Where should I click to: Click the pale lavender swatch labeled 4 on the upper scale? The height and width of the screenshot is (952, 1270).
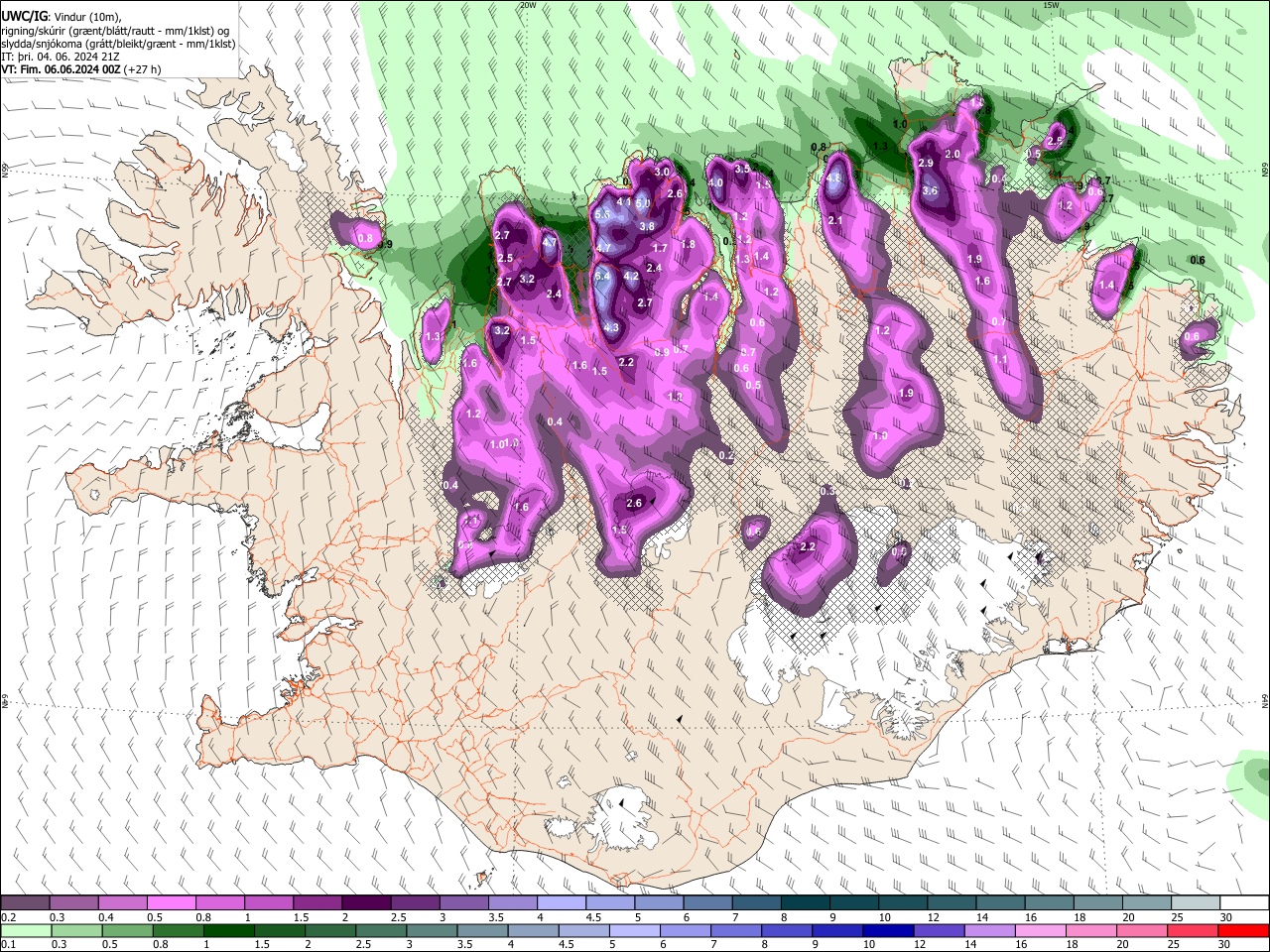click(x=562, y=902)
